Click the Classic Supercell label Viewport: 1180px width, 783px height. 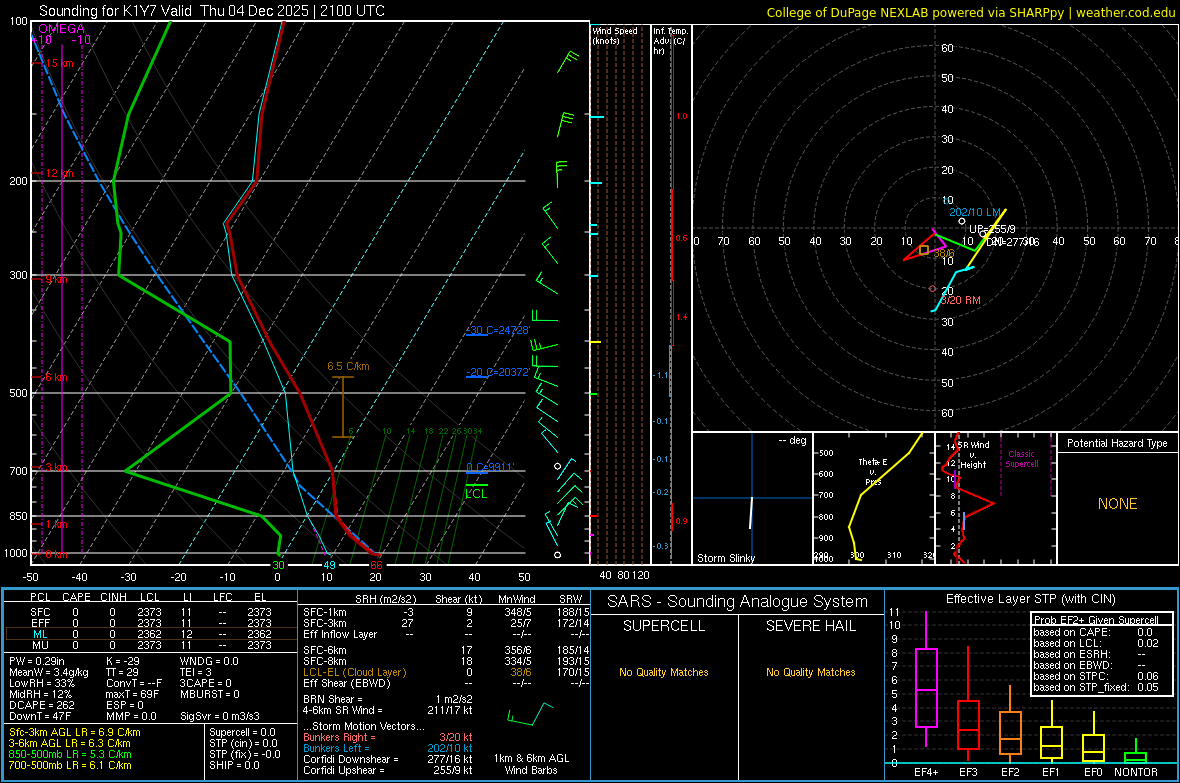click(x=1021, y=459)
